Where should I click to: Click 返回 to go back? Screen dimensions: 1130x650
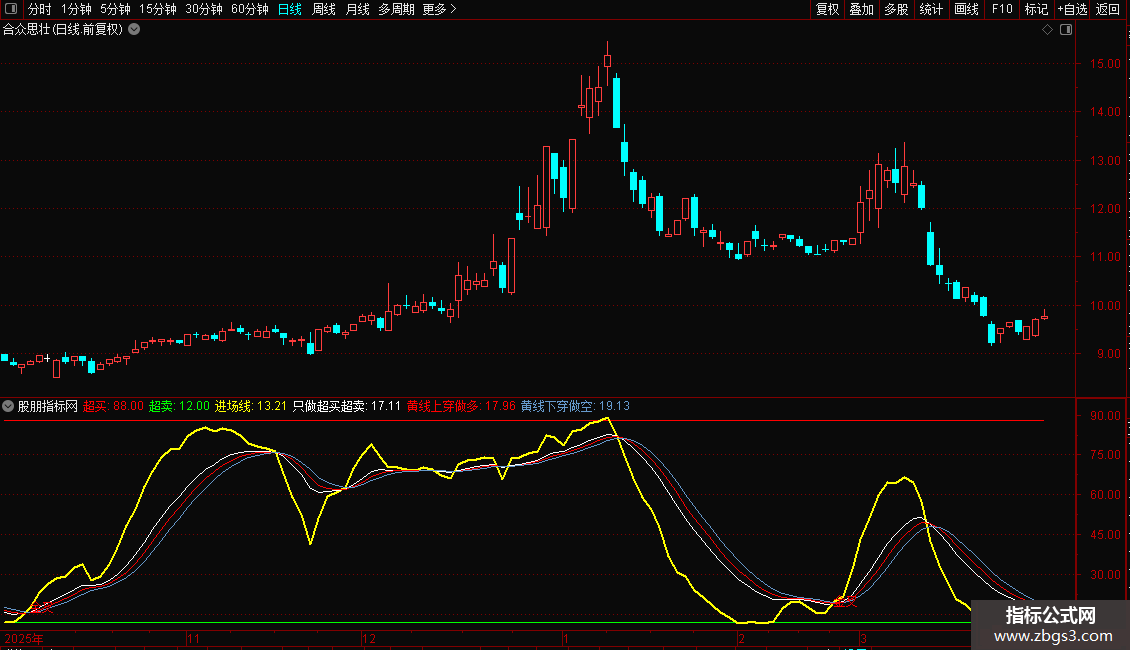click(x=1108, y=9)
